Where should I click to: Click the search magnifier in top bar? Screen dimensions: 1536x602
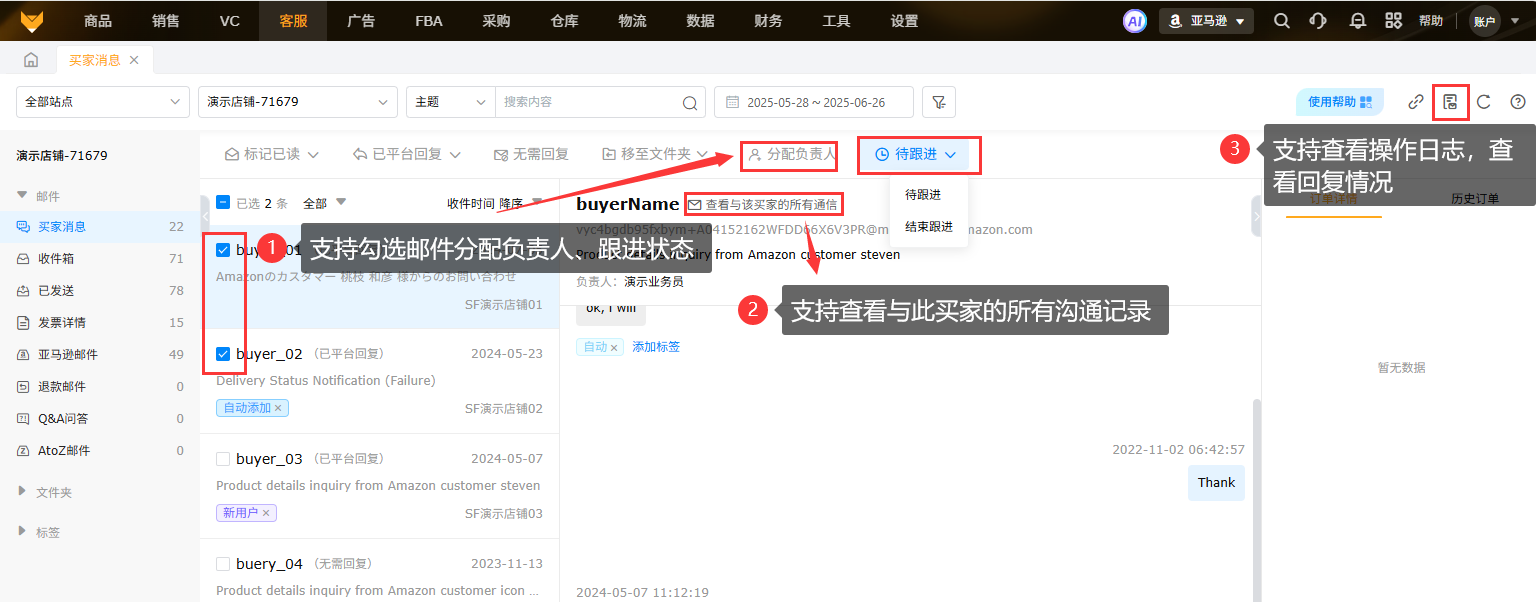tap(1281, 21)
